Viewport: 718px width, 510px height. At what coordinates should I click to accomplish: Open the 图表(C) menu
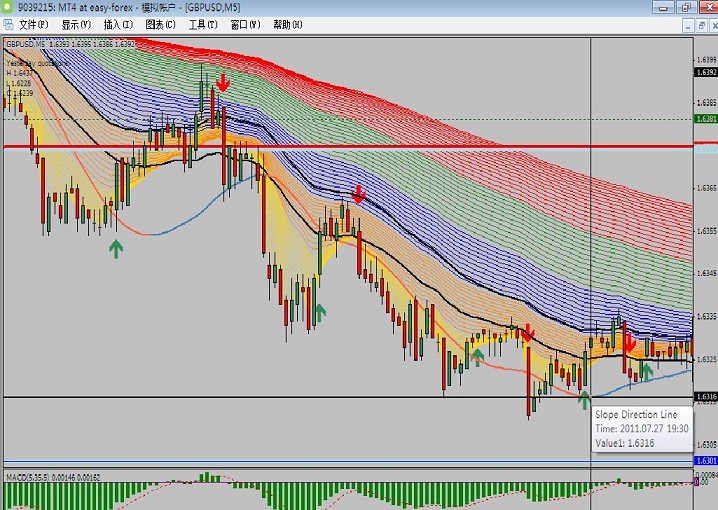coord(160,25)
